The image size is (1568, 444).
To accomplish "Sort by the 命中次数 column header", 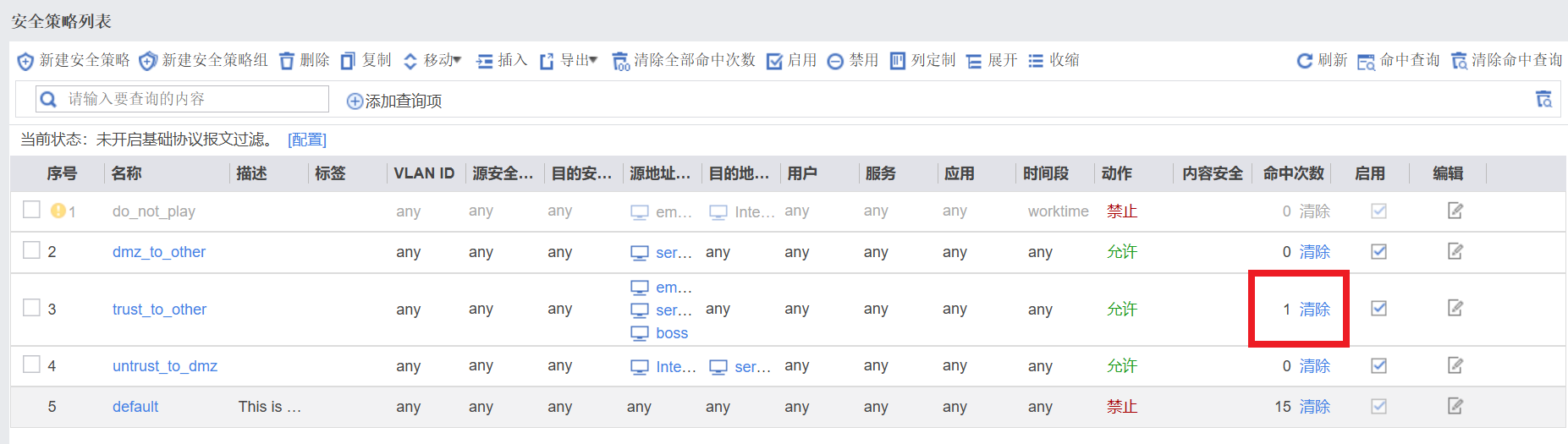I will [x=1292, y=173].
